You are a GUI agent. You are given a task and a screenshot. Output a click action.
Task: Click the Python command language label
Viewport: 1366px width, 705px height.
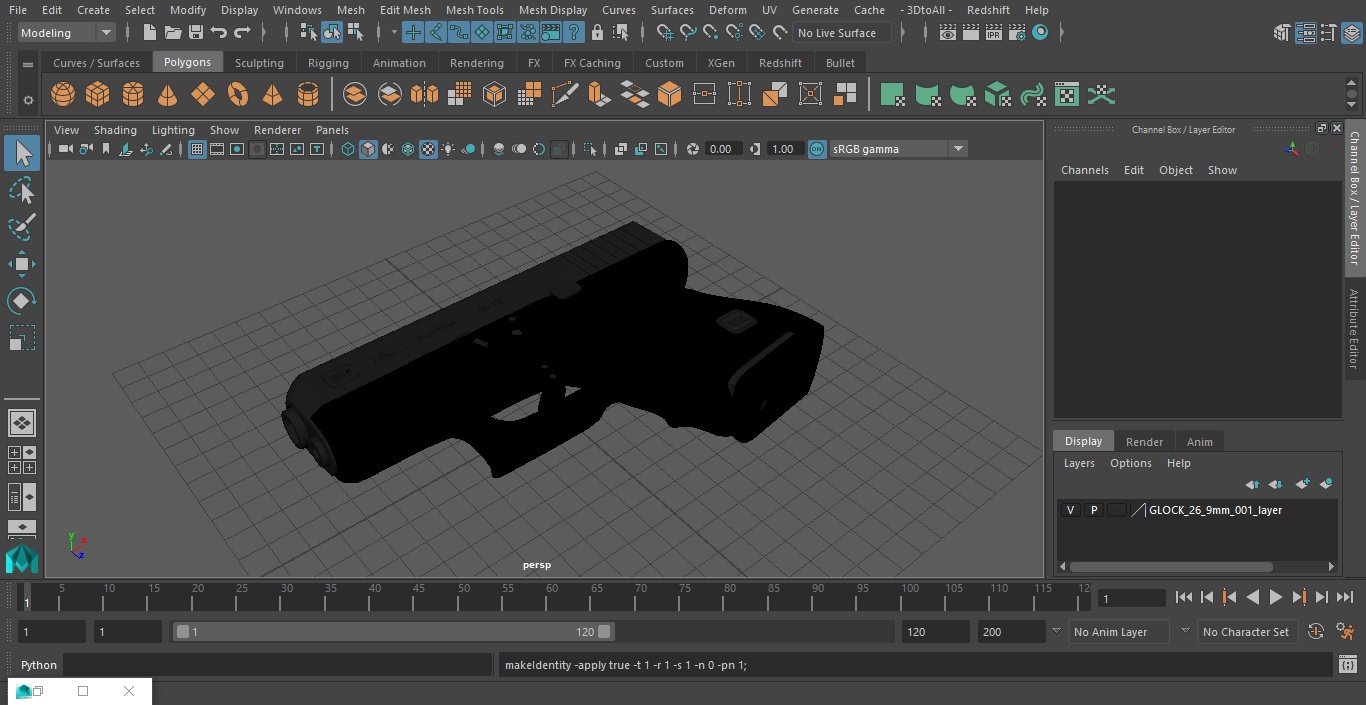pyautogui.click(x=39, y=665)
